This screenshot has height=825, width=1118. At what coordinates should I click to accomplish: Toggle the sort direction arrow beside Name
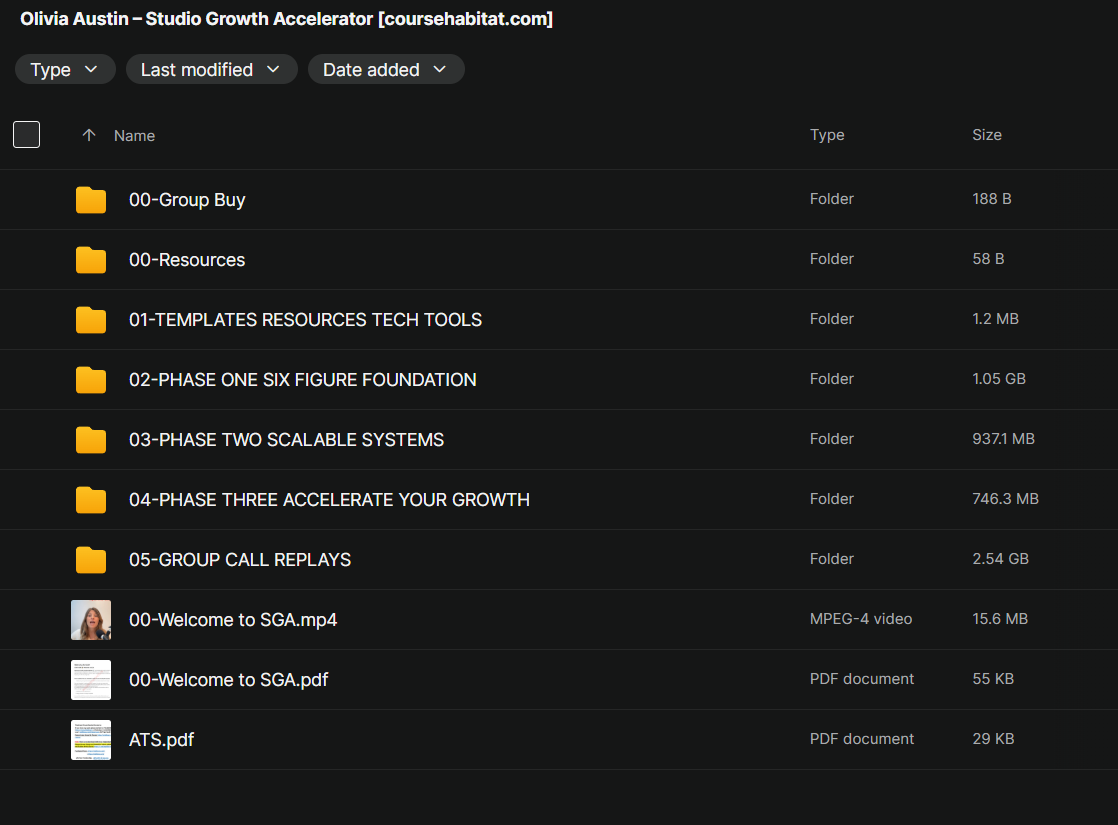click(x=89, y=135)
